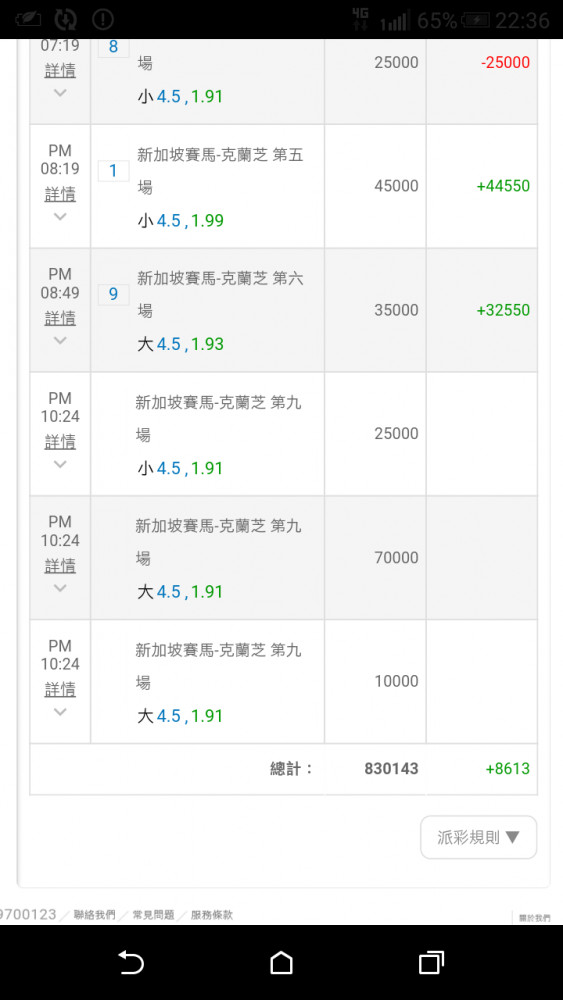This screenshot has height=1000, width=563.
Task: Open the 服務條款 footer link
Action: (x=212, y=915)
